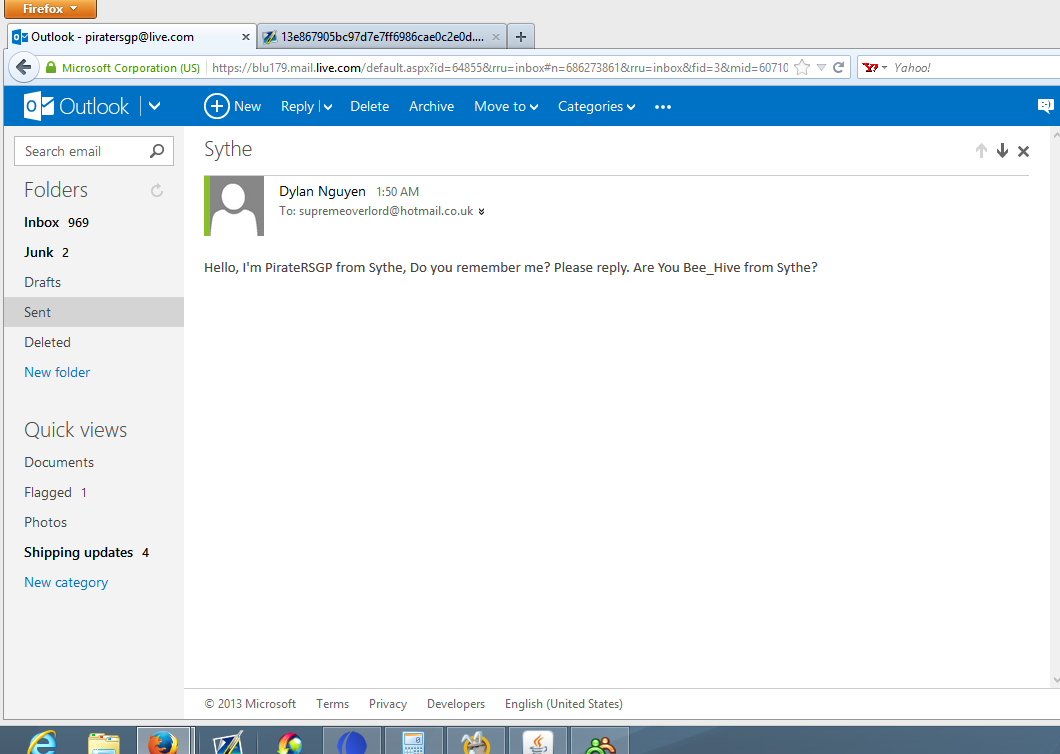Image resolution: width=1060 pixels, height=754 pixels.
Task: Reload the current page
Action: [839, 67]
